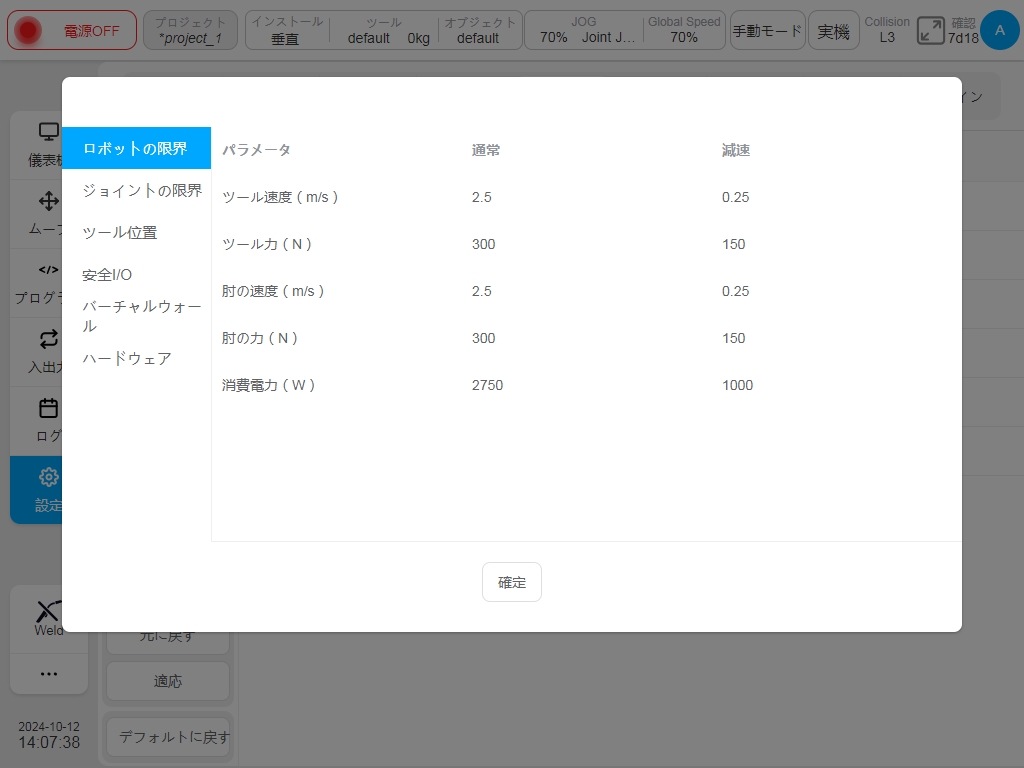The image size is (1024, 768).
Task: Click the 確認 7d18 status text
Action: [x=963, y=31]
